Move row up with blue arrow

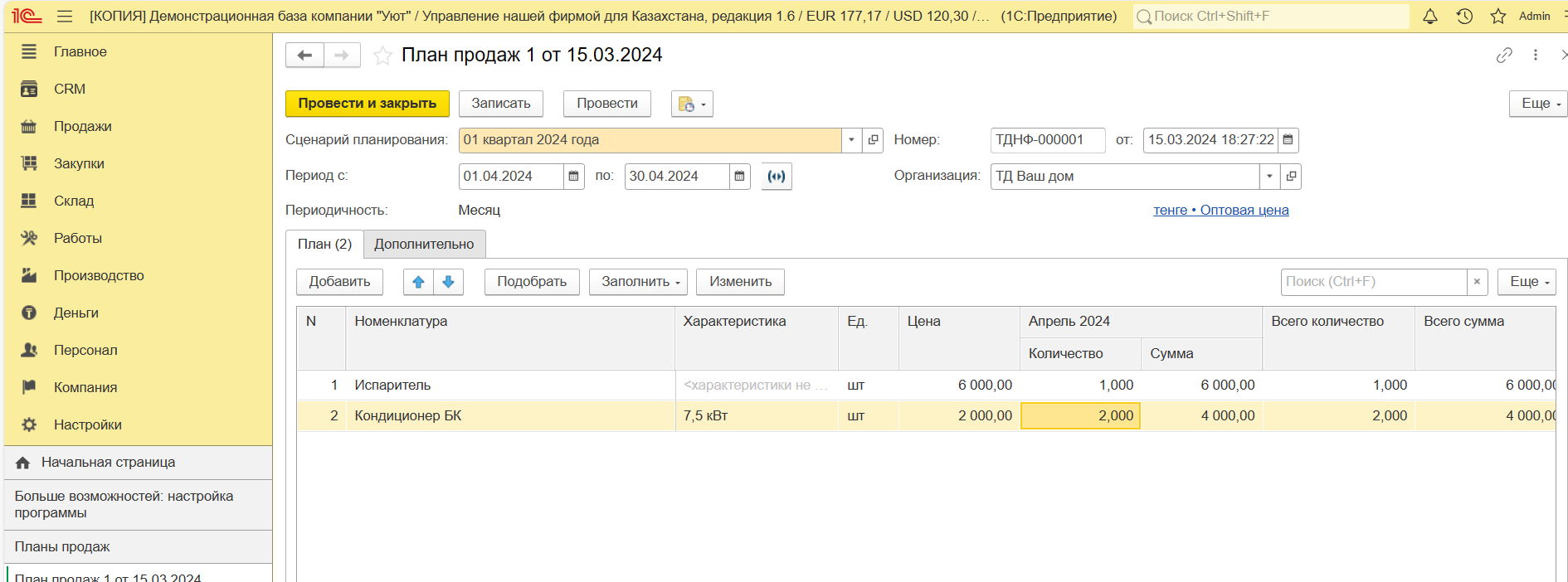click(418, 282)
